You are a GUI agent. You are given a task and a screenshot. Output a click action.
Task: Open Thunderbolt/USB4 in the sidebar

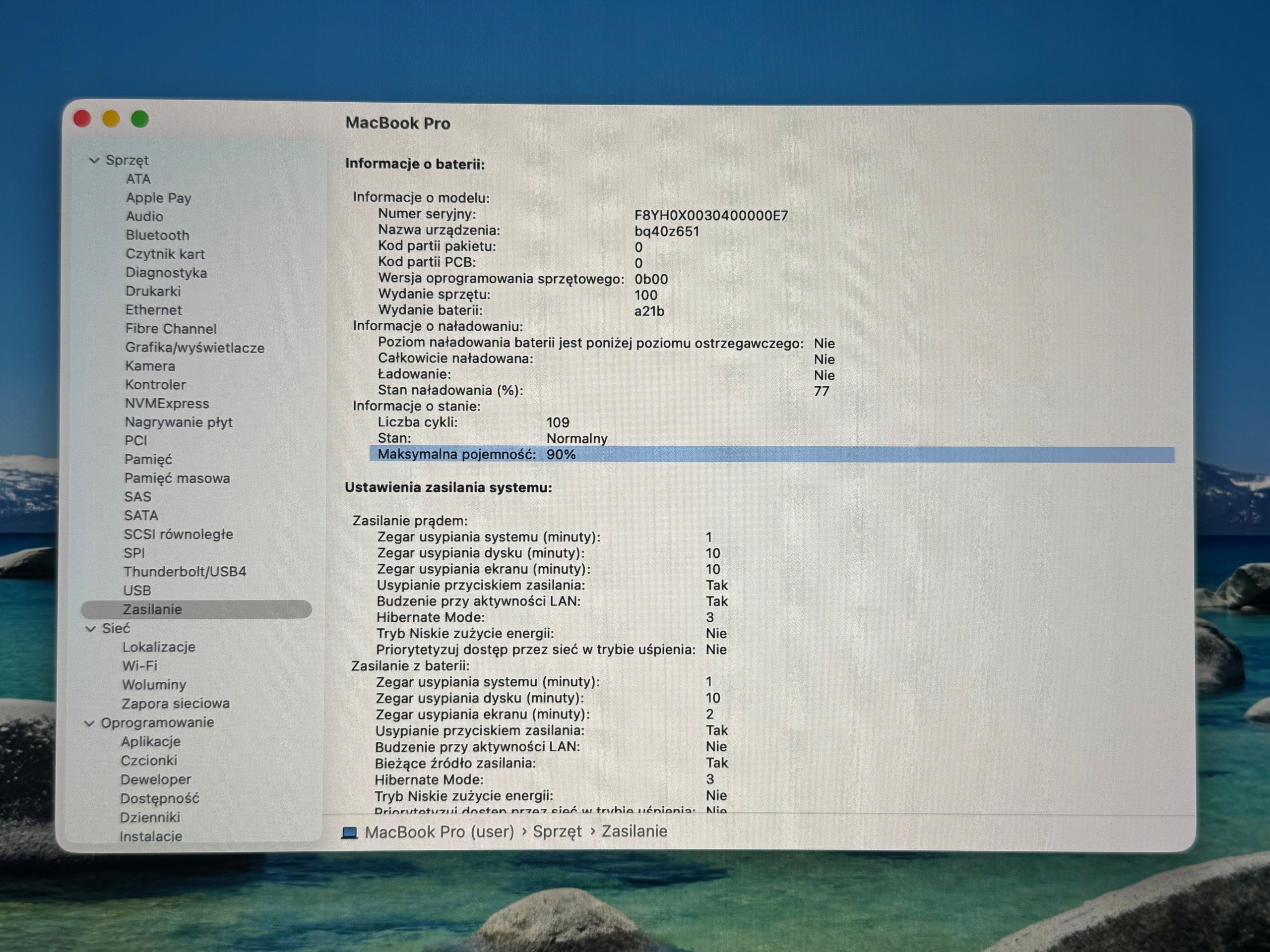185,572
